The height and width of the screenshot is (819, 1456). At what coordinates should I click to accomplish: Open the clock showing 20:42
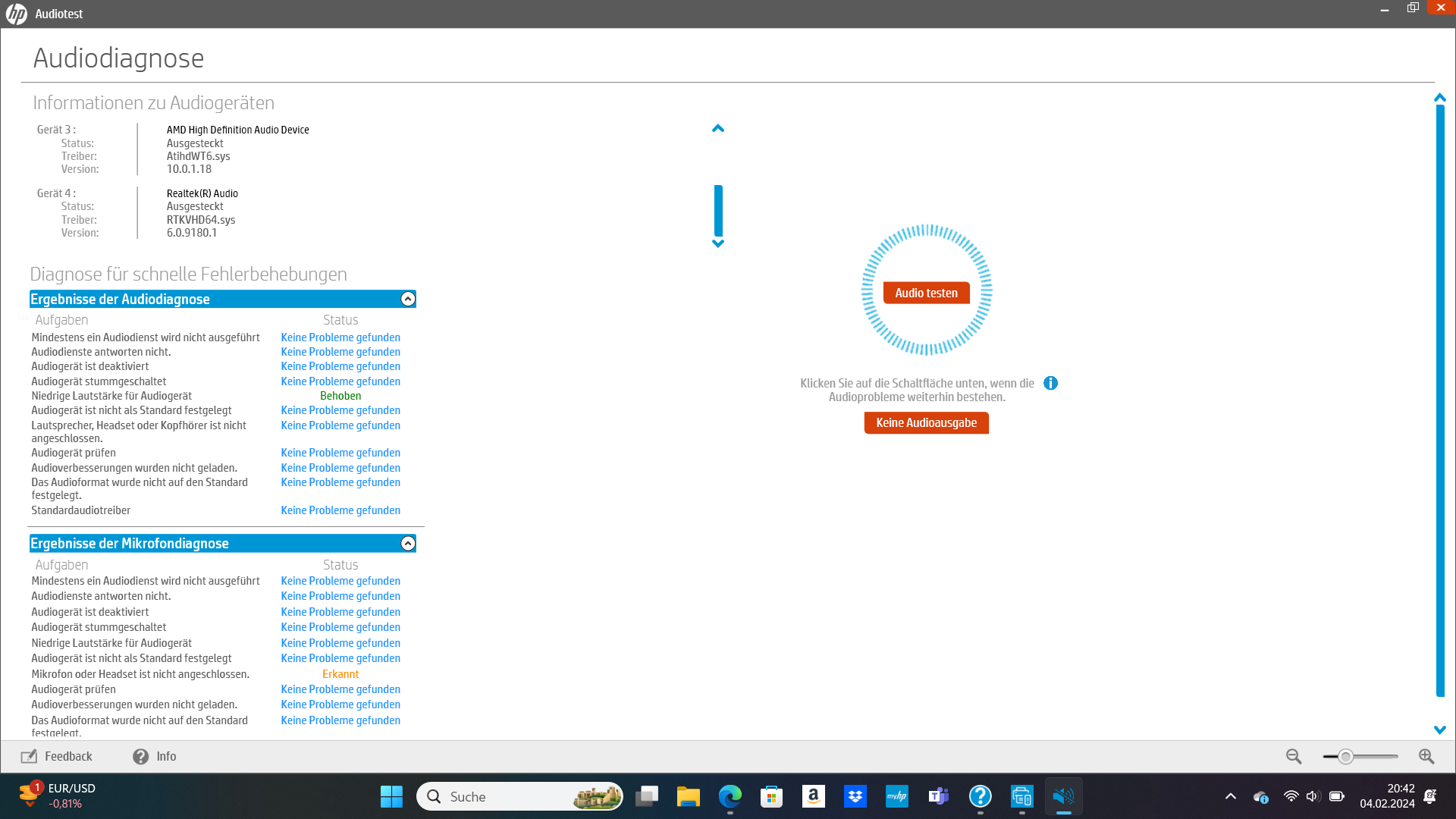(x=1387, y=796)
